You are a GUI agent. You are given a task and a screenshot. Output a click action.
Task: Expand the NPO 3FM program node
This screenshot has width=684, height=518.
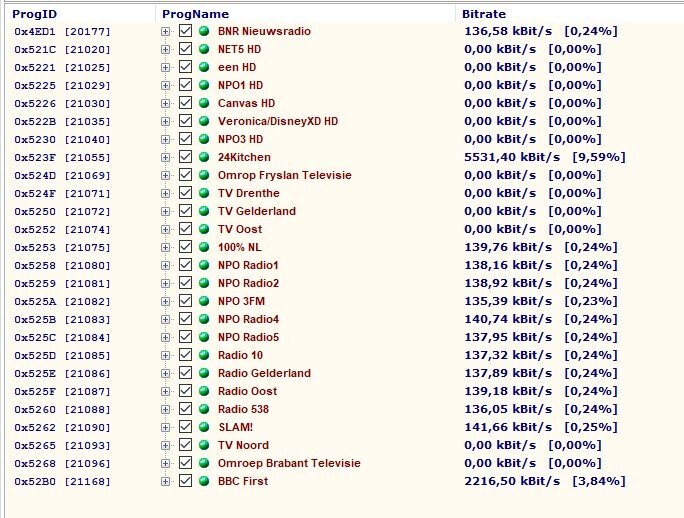[x=165, y=302]
